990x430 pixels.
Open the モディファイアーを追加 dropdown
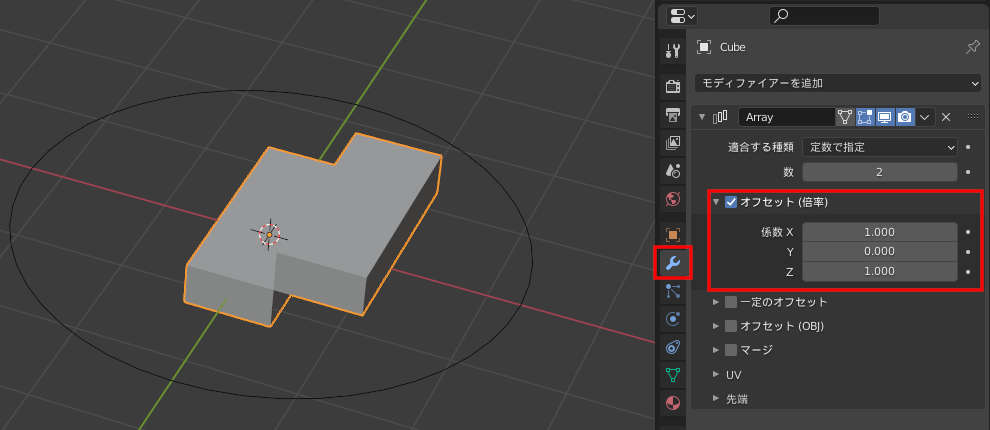[x=837, y=83]
